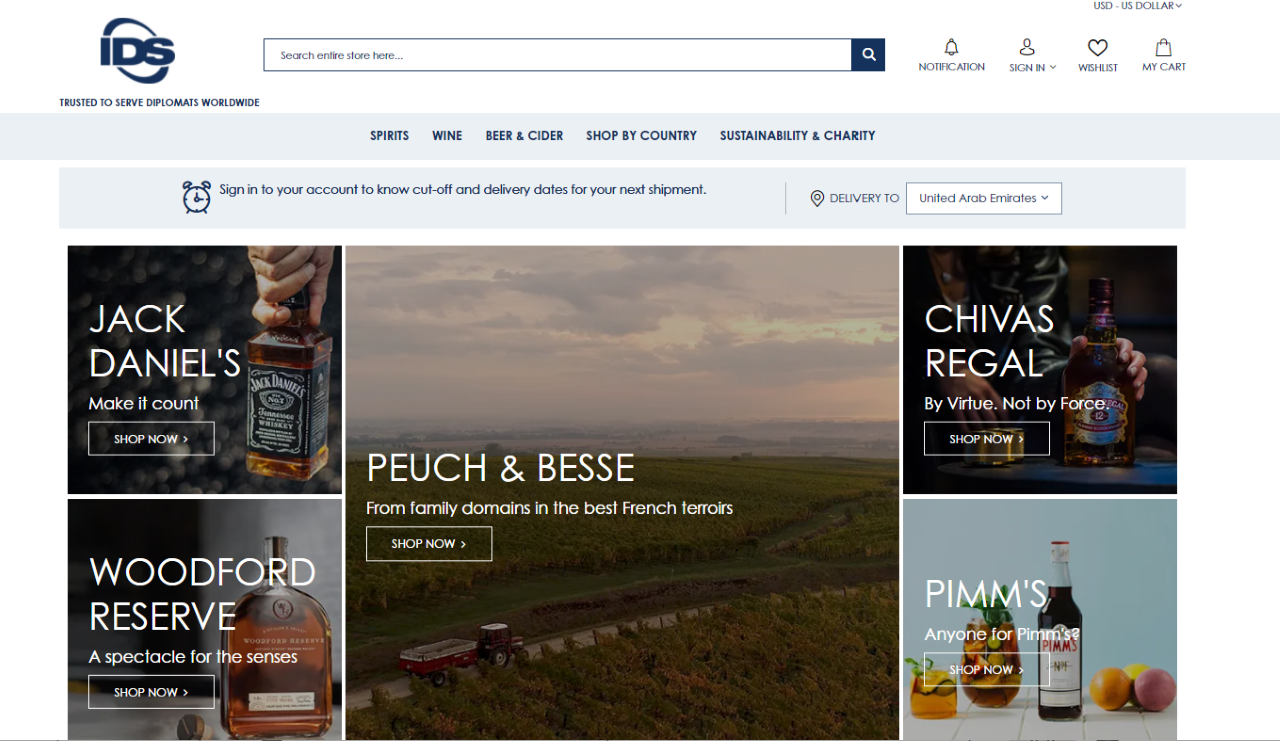The width and height of the screenshot is (1280, 741).
Task: Open the United Arab Emirates delivery dropdown
Action: coord(984,198)
